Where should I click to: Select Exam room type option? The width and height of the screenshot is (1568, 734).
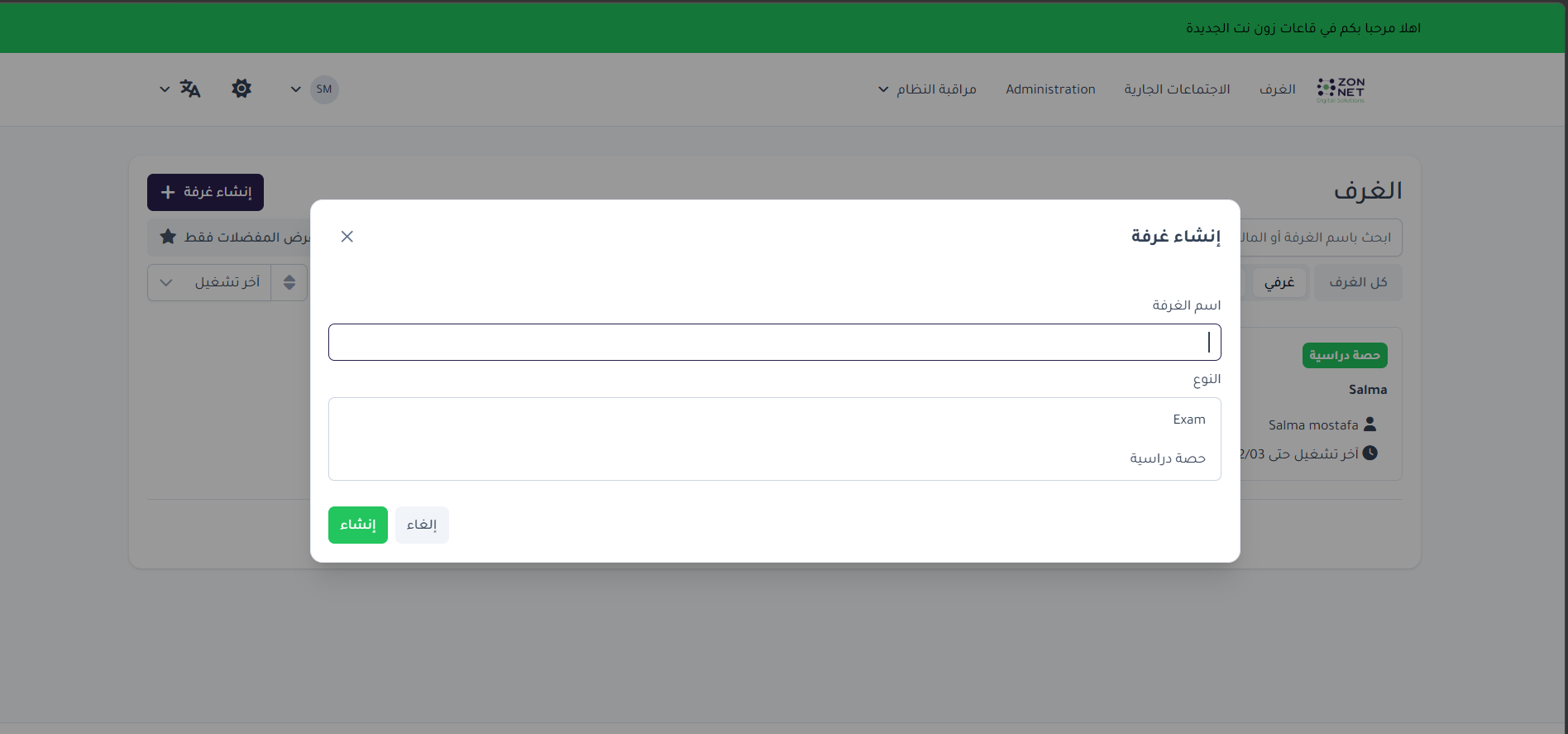pyautogui.click(x=1188, y=420)
